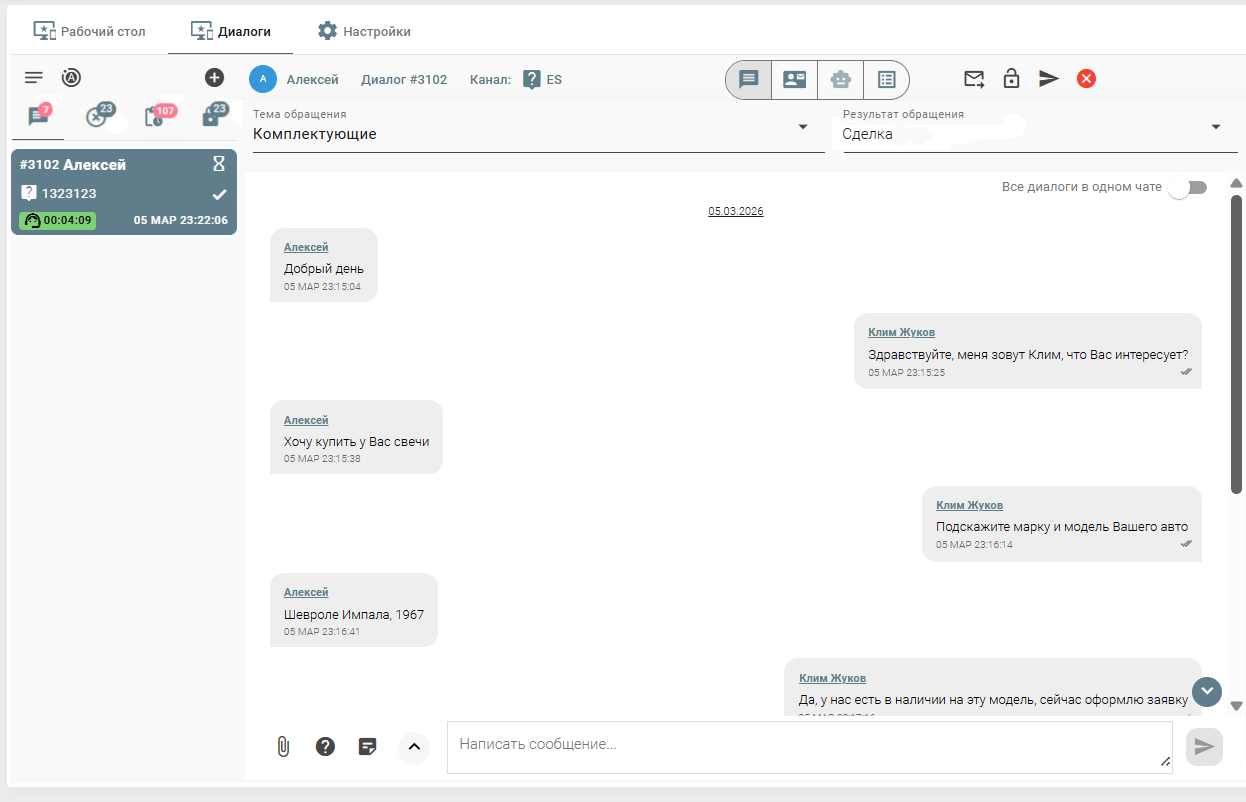This screenshot has width=1246, height=802.
Task: Expand the chevron-up panel near message field
Action: pos(413,746)
